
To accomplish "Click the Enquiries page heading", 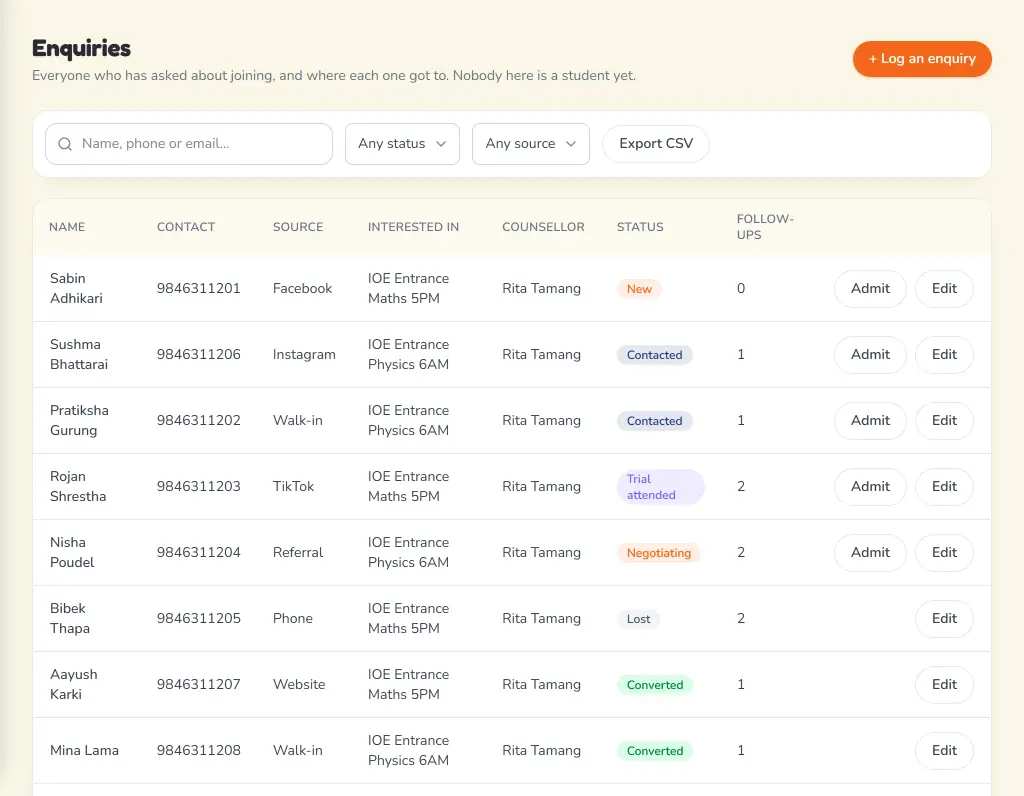I will click(x=82, y=48).
